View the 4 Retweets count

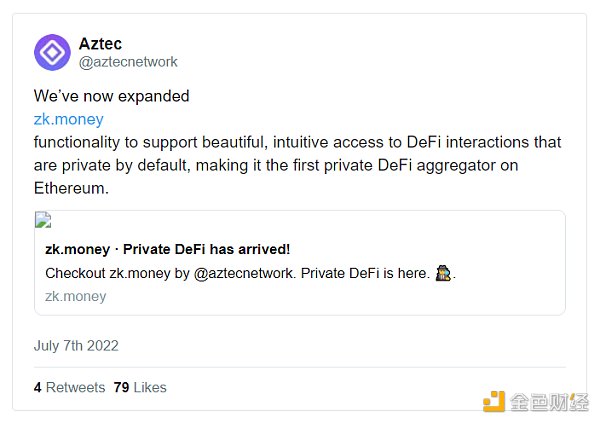69,387
